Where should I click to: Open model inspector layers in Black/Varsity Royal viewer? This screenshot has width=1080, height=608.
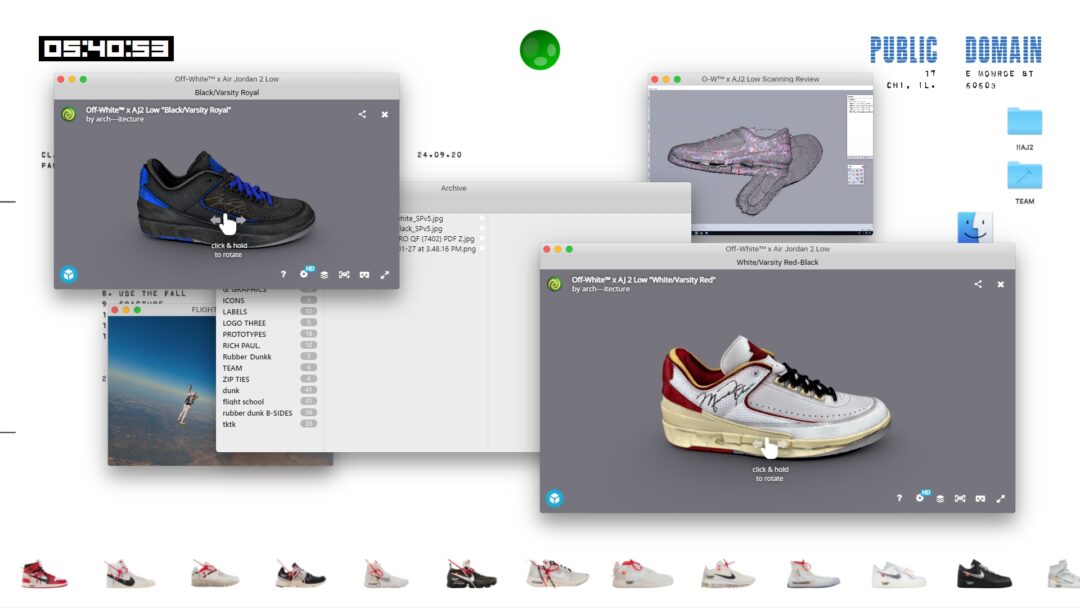coord(324,275)
